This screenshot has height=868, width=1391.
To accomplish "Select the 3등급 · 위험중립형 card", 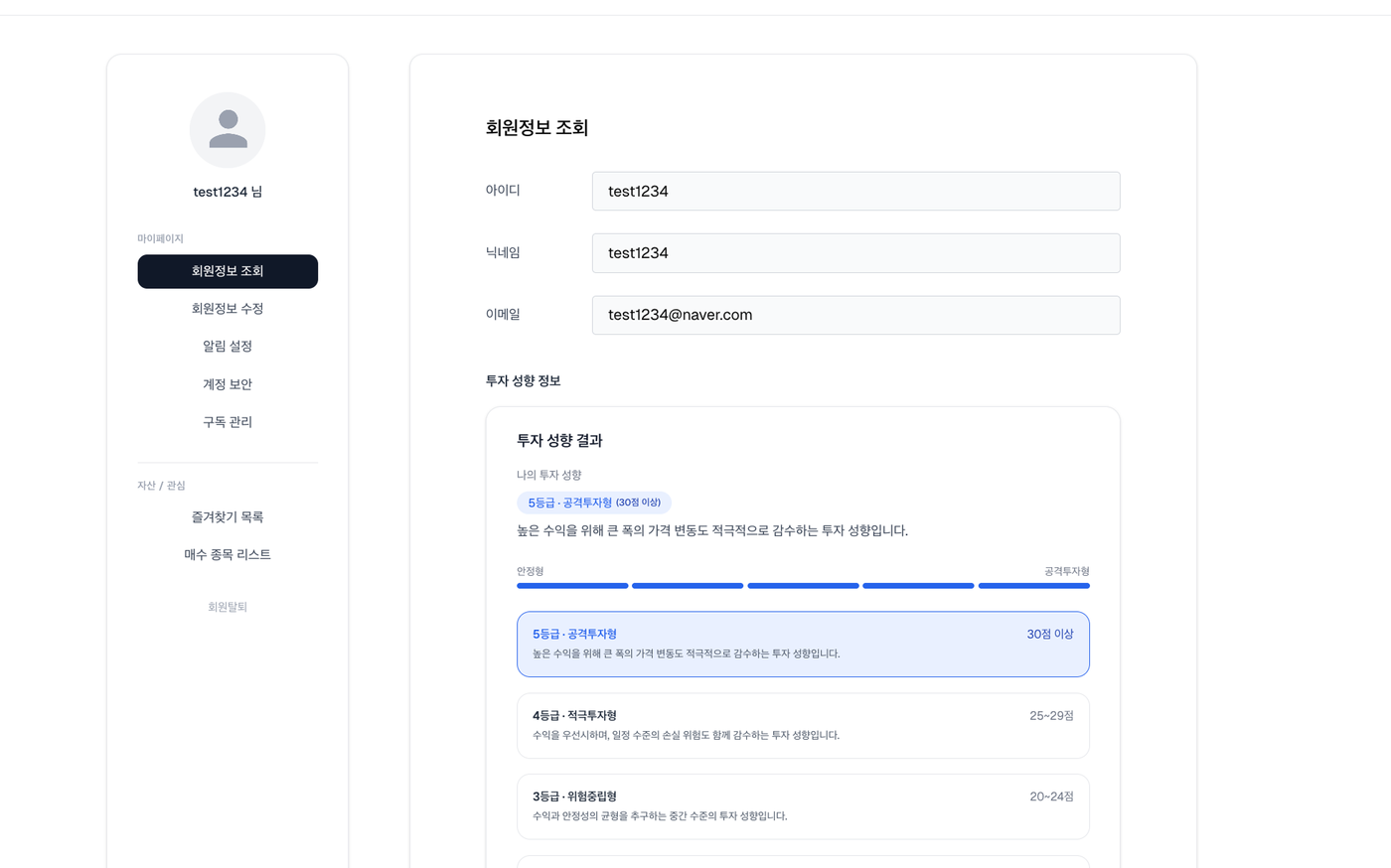I will 803,806.
